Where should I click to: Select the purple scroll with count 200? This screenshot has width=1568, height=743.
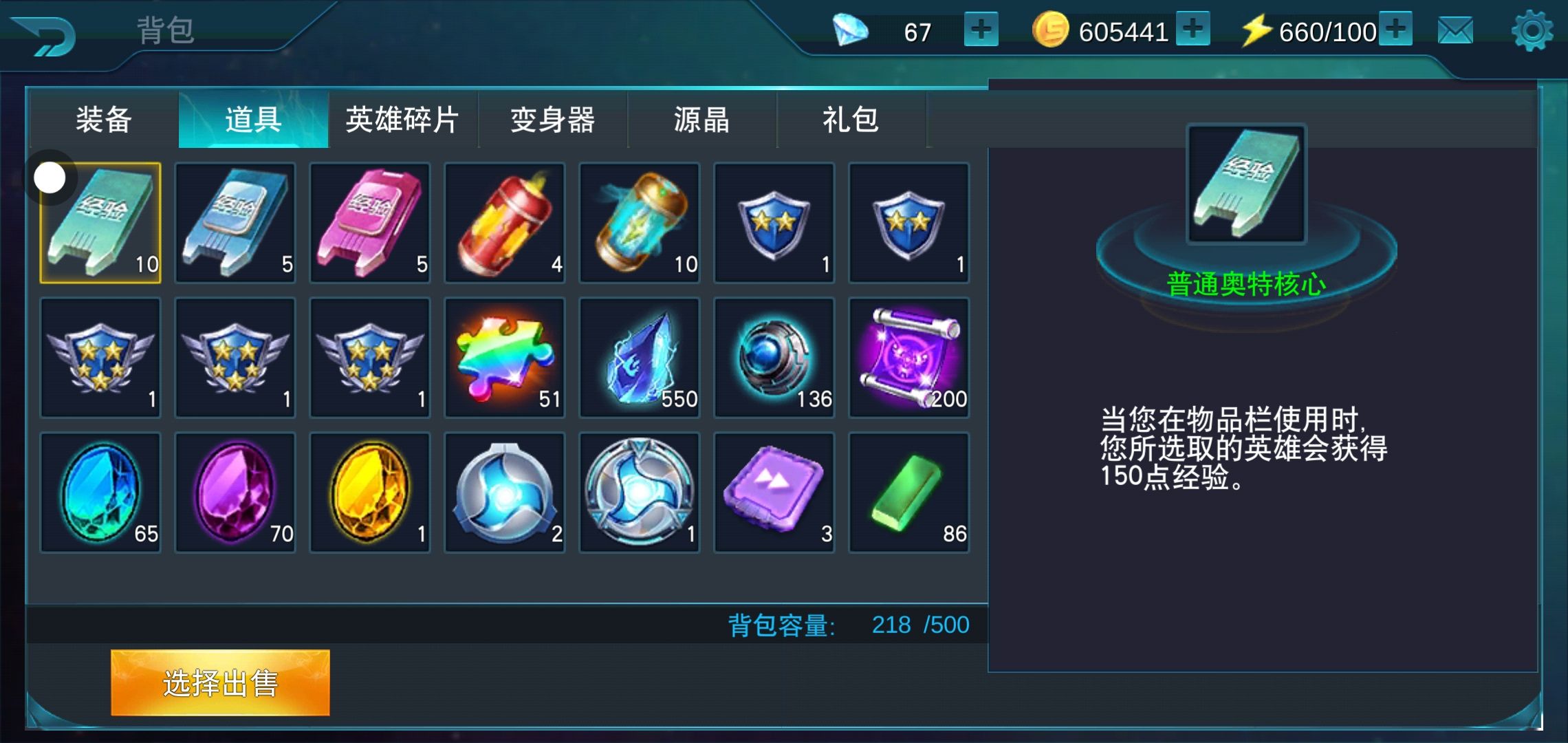click(909, 358)
